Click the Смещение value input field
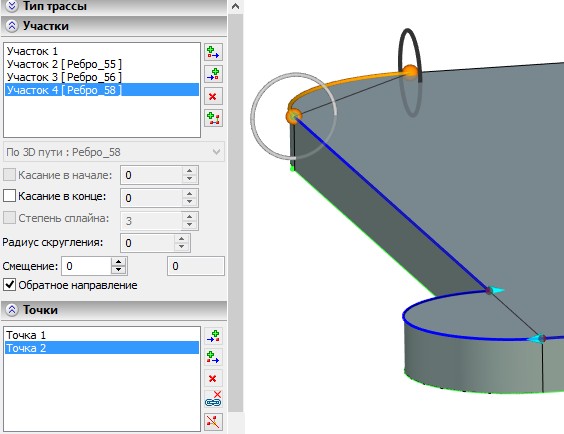The image size is (564, 434). tap(86, 266)
